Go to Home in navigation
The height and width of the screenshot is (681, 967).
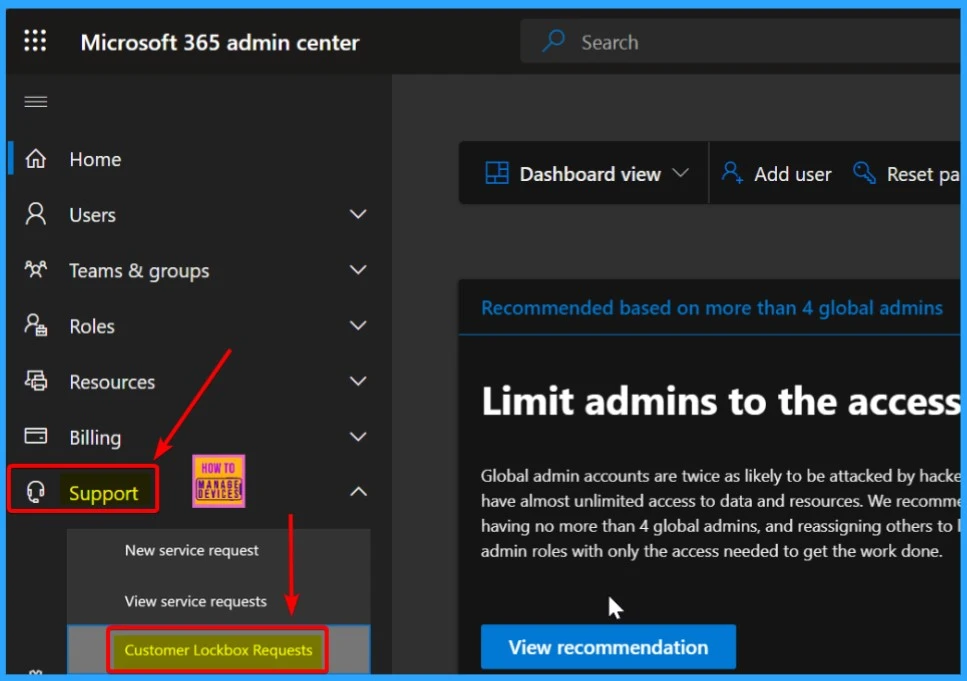[95, 159]
